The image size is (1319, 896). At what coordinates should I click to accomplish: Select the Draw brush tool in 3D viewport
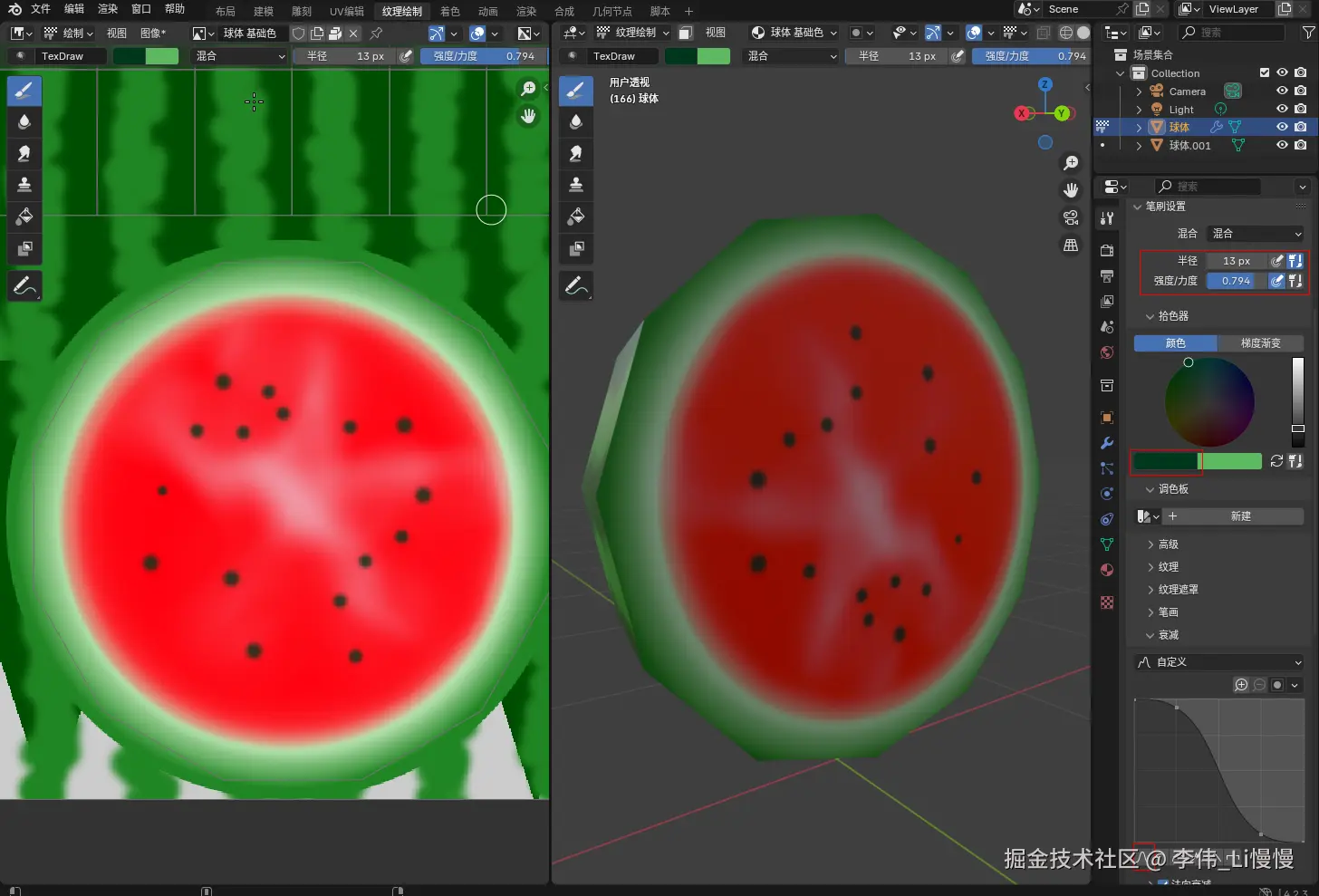576,91
